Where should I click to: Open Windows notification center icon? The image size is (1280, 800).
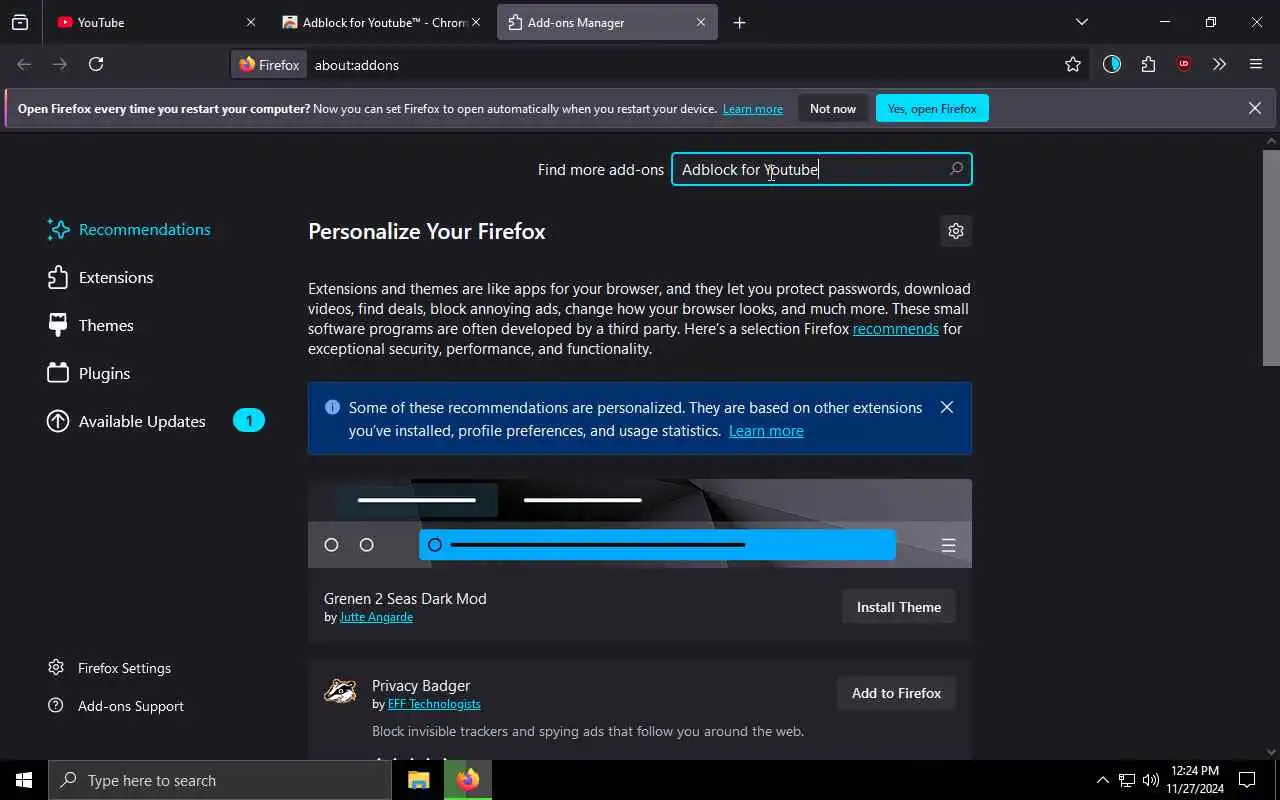(1247, 780)
